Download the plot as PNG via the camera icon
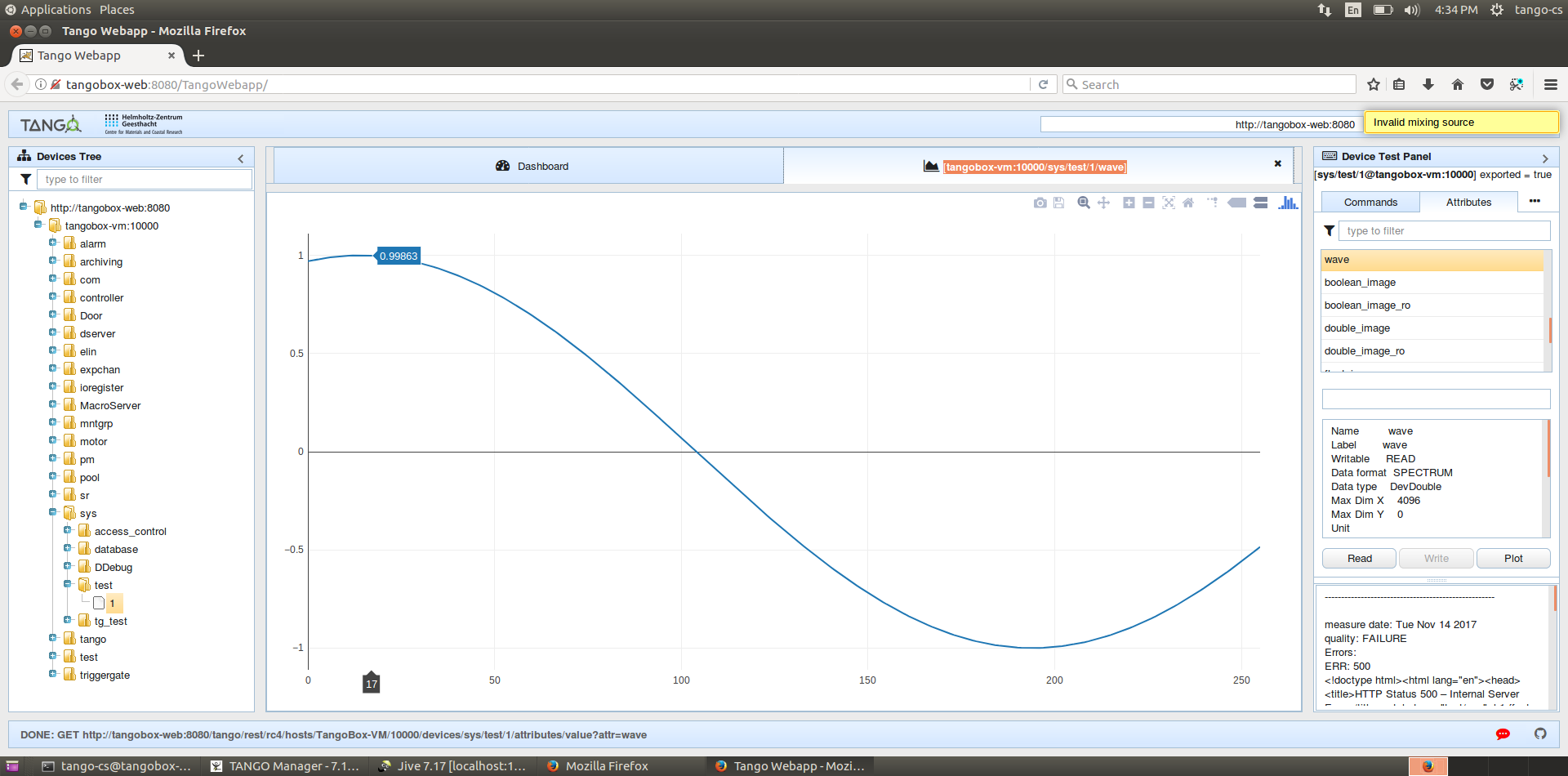Screen dimensions: 1568x776 coord(1040,203)
